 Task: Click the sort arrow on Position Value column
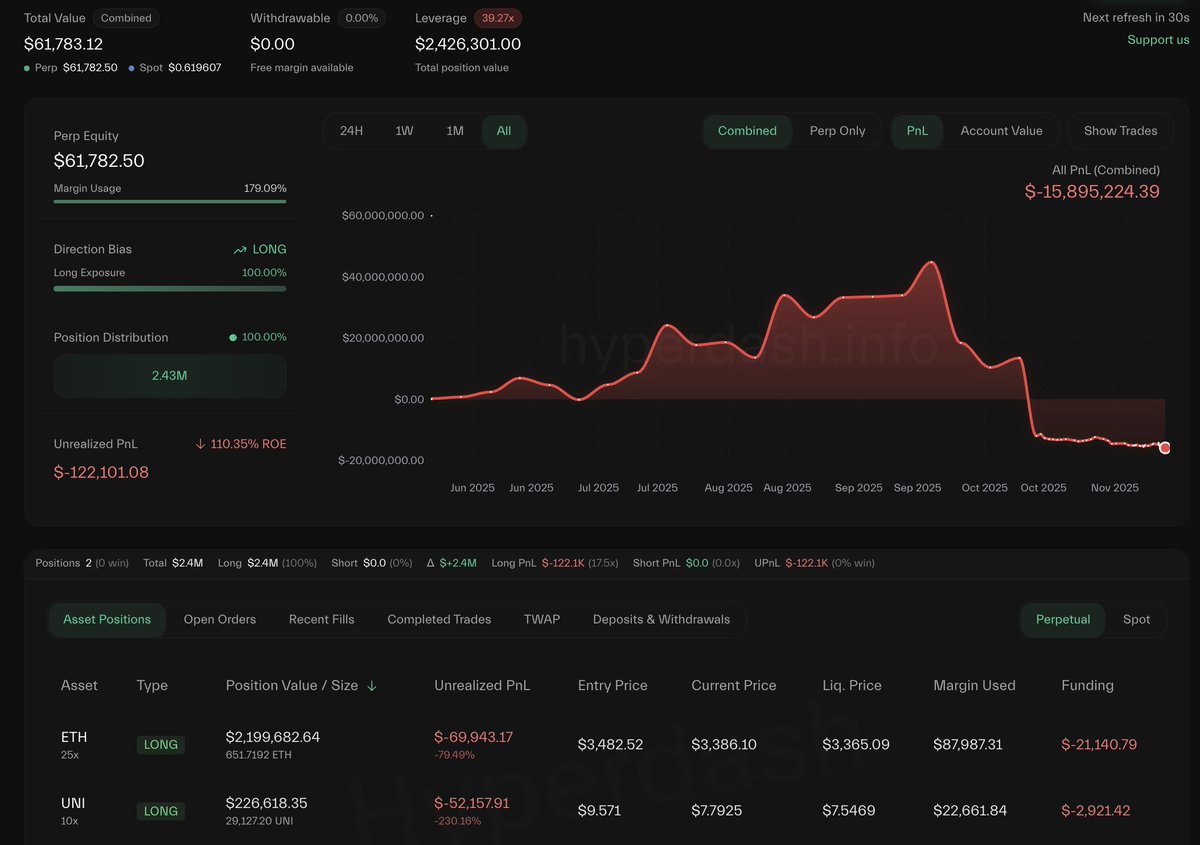click(x=372, y=686)
